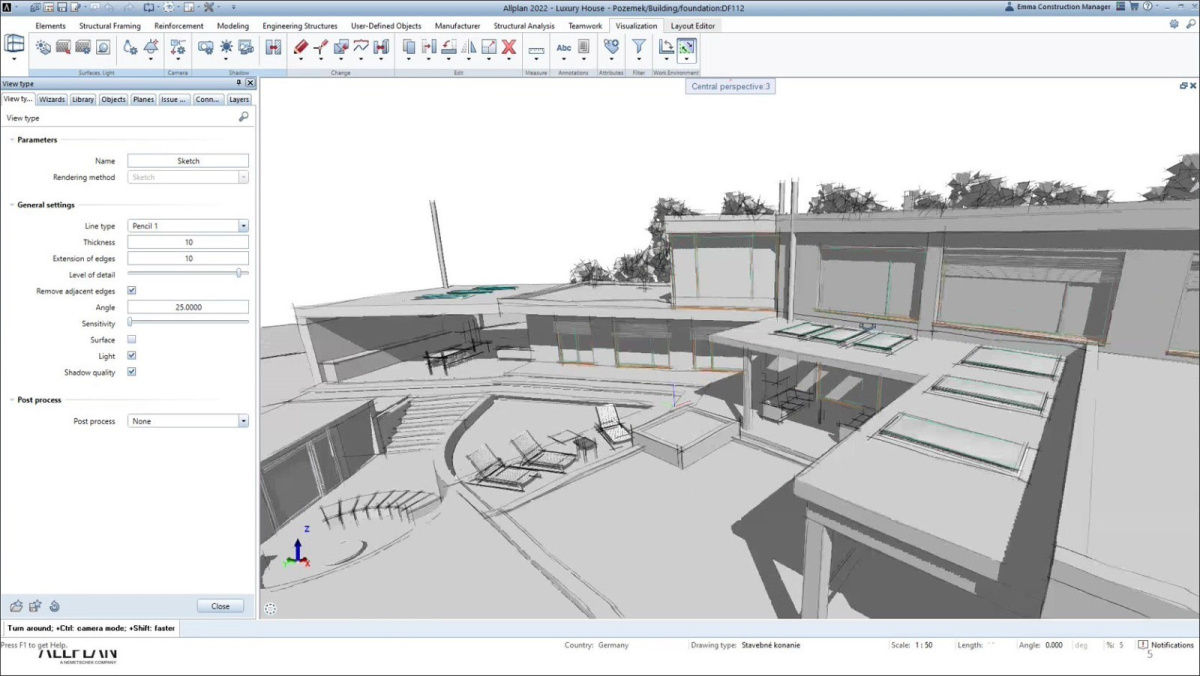1200x676 pixels.
Task: Click the Close button in palette
Action: 220,606
